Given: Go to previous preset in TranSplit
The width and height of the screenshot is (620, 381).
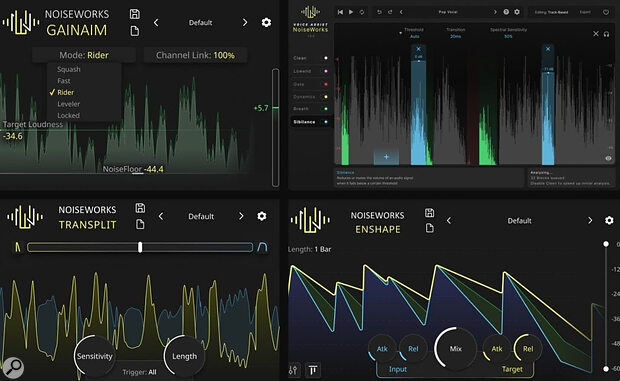Looking at the screenshot, I should coord(161,216).
